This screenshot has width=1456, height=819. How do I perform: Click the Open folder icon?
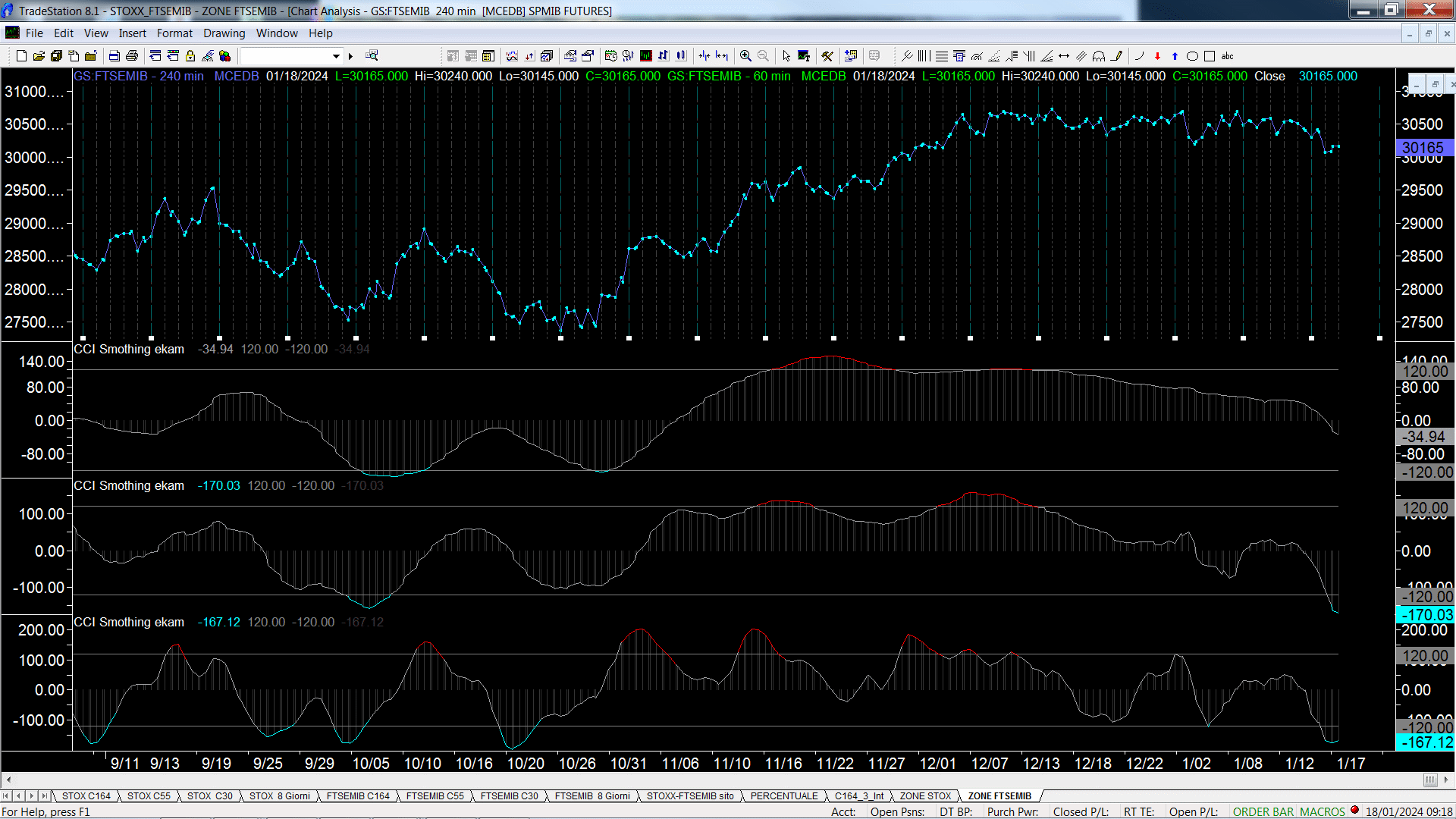coord(39,55)
